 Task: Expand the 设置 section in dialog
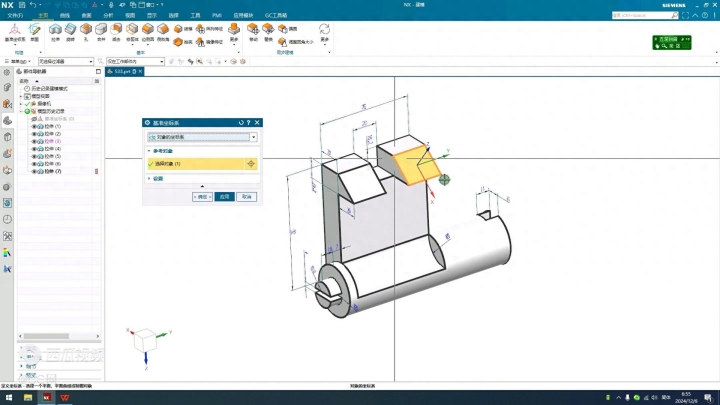tap(149, 179)
